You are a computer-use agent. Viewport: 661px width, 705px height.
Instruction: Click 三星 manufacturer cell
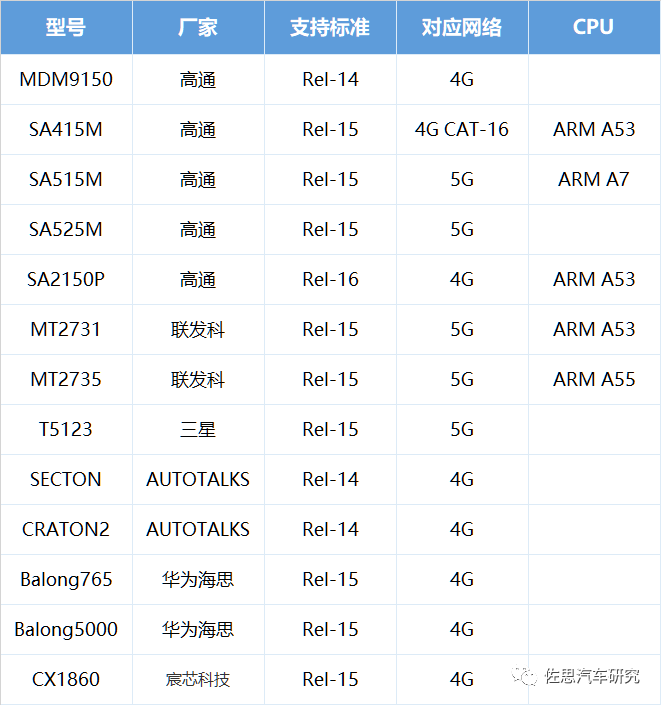pyautogui.click(x=198, y=429)
